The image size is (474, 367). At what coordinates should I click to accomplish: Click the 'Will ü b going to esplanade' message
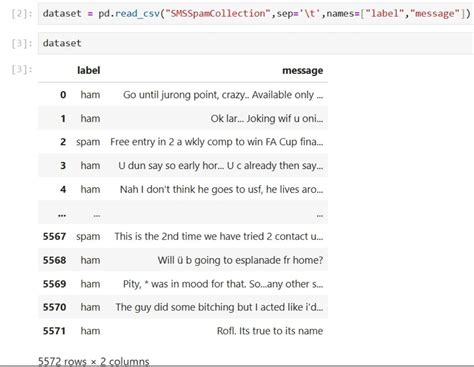pyautogui.click(x=240, y=260)
